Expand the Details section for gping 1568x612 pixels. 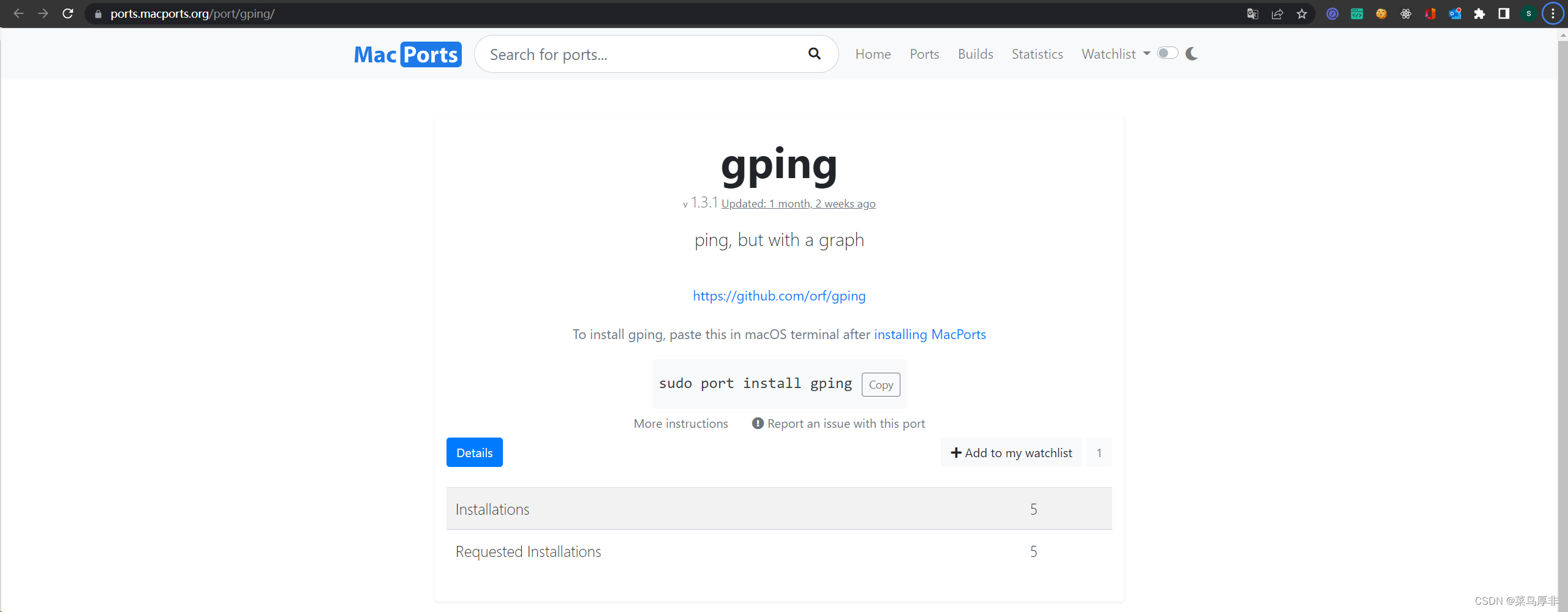click(474, 452)
